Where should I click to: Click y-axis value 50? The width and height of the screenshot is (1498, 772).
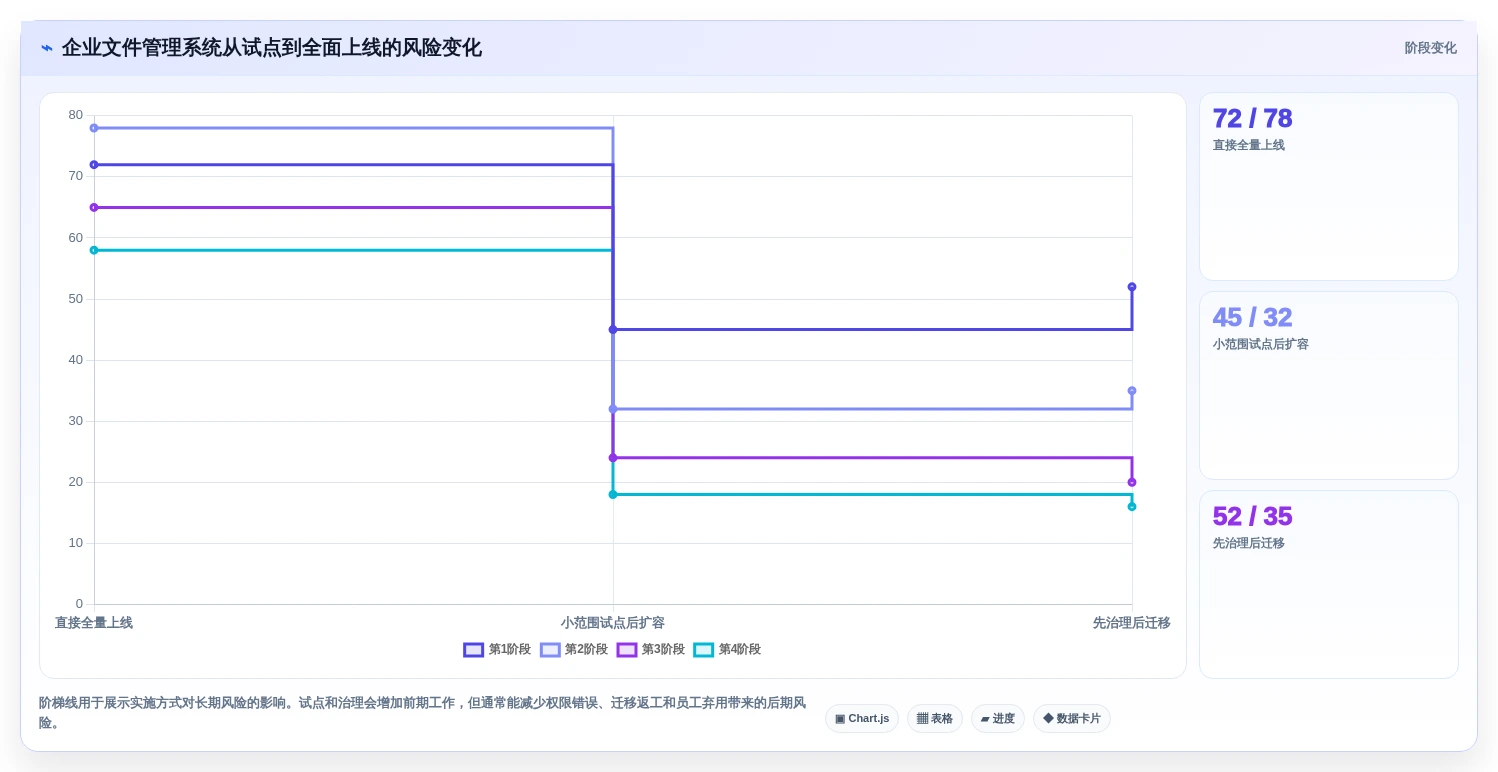76,299
